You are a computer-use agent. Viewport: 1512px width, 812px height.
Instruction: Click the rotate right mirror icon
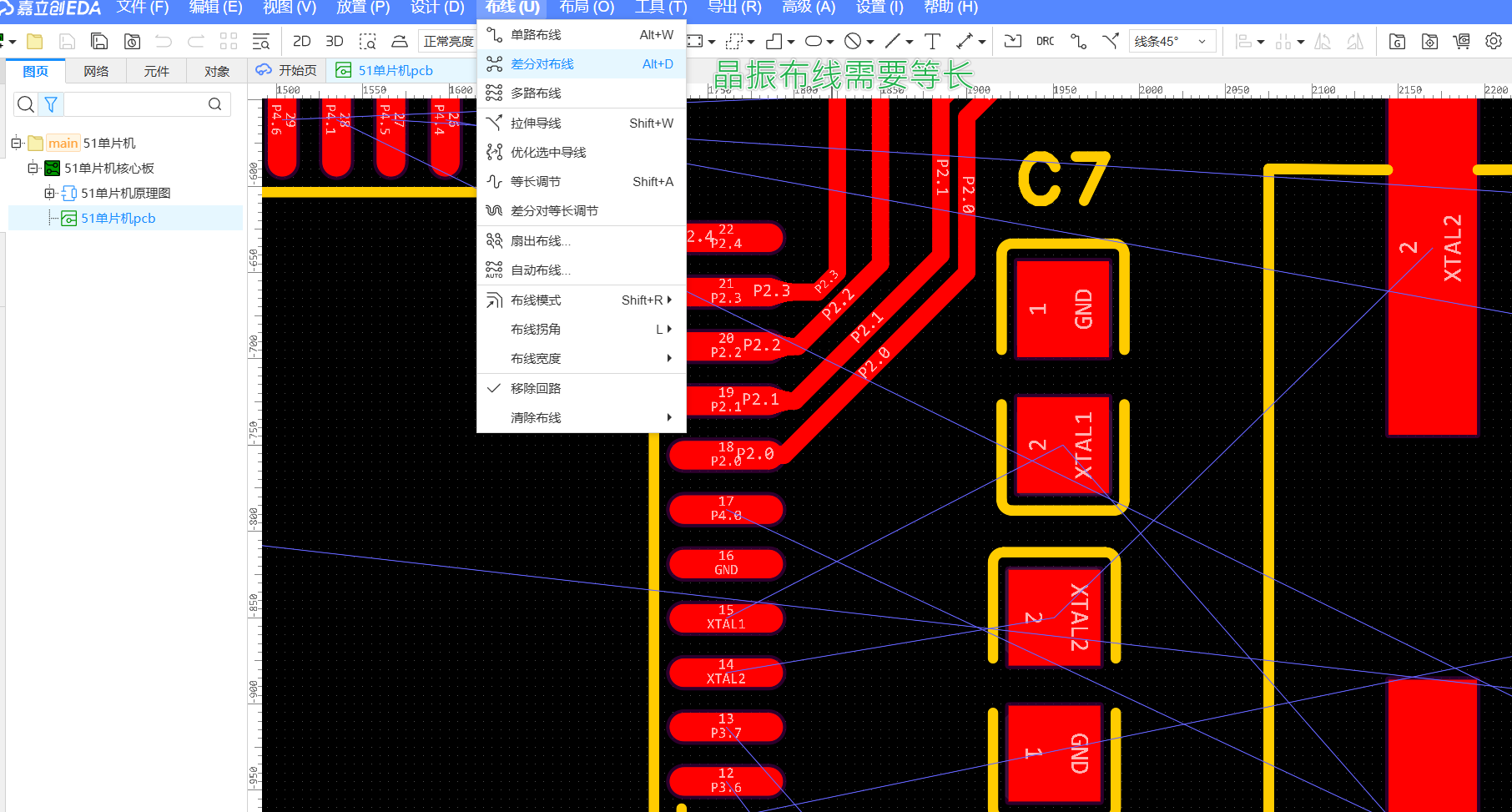[1355, 41]
